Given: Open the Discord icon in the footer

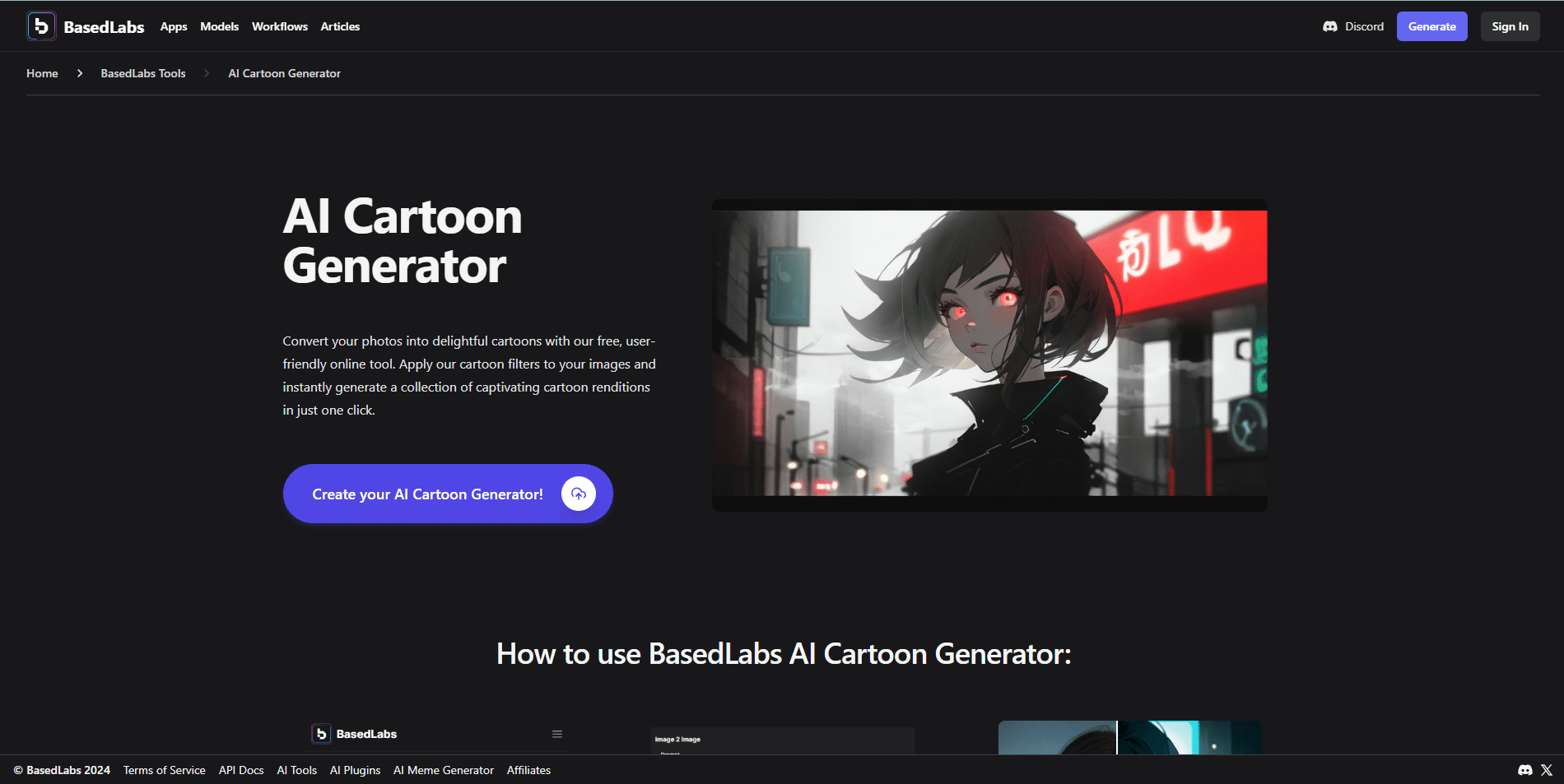Looking at the screenshot, I should [x=1524, y=770].
